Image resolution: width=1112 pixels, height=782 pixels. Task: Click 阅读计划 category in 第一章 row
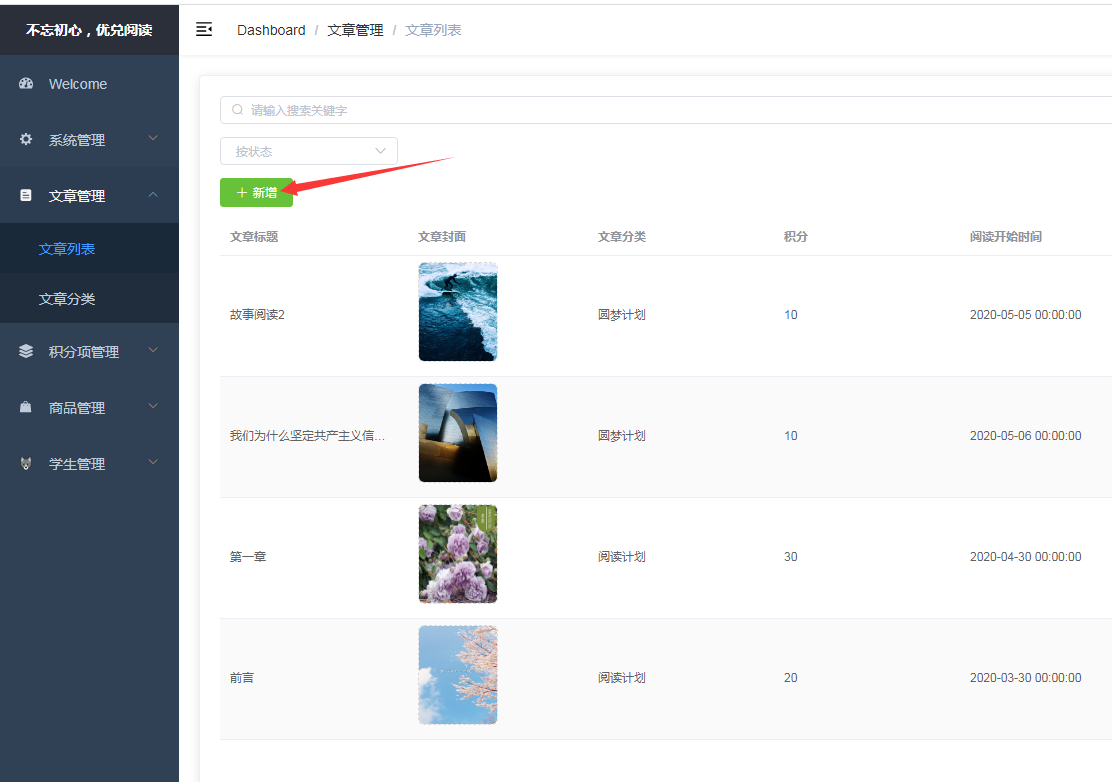pyautogui.click(x=622, y=557)
